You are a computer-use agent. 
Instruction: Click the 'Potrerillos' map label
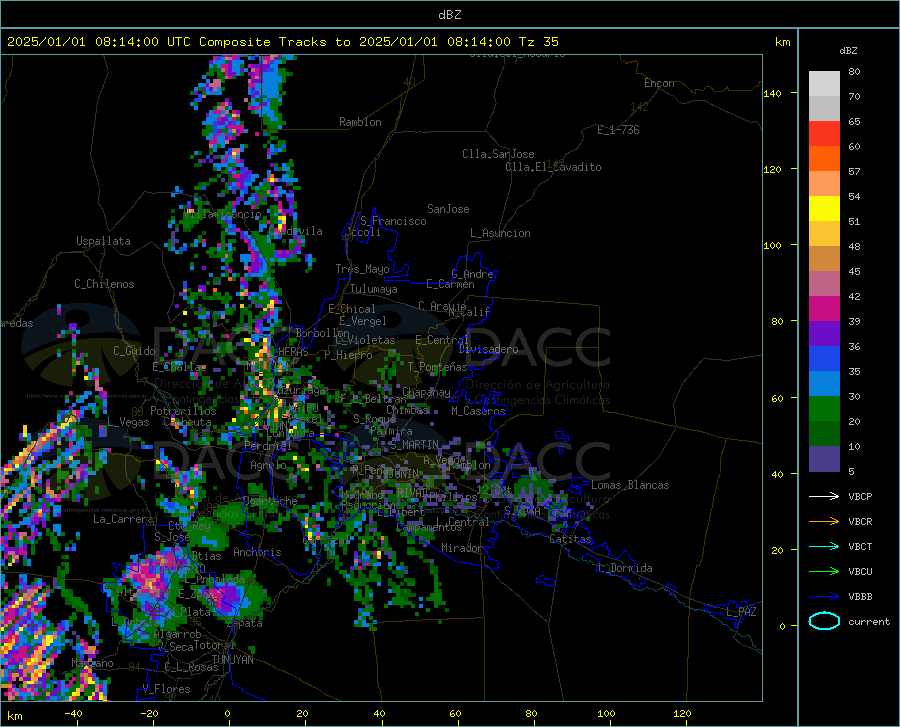[183, 411]
